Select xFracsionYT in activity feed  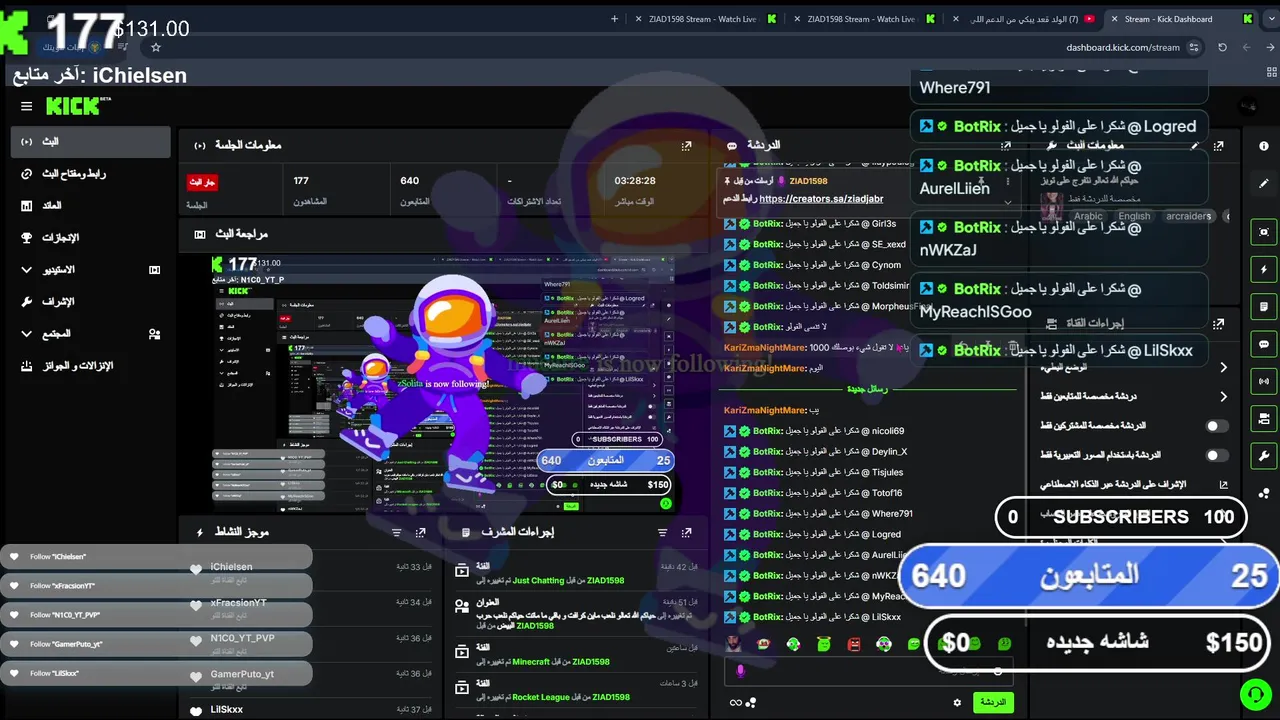pos(238,603)
